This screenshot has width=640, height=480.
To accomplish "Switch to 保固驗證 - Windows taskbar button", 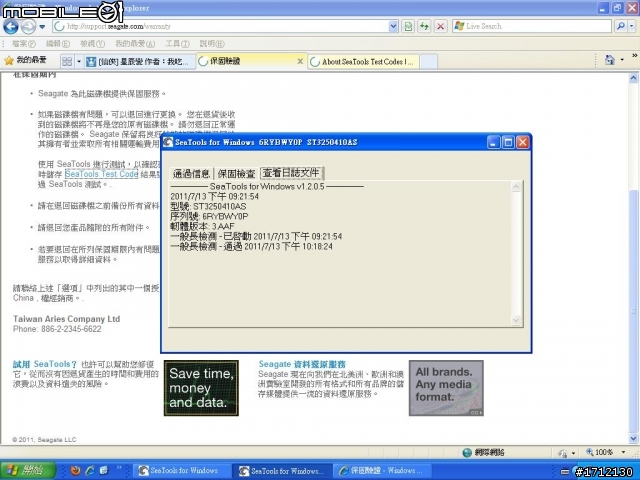I will (382, 471).
